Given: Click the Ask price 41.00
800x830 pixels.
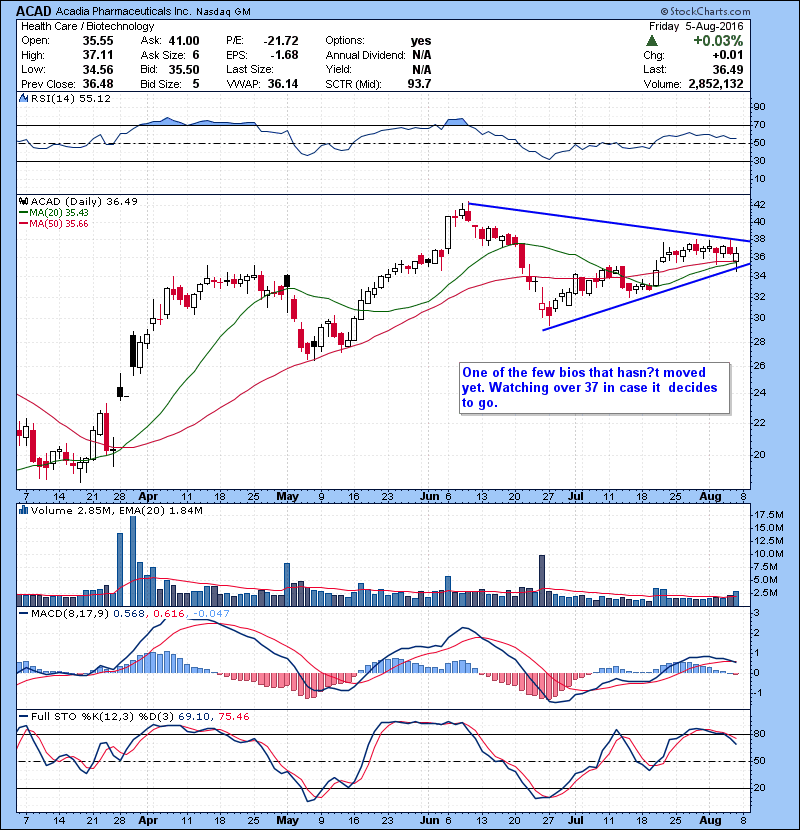Looking at the screenshot, I should point(184,41).
